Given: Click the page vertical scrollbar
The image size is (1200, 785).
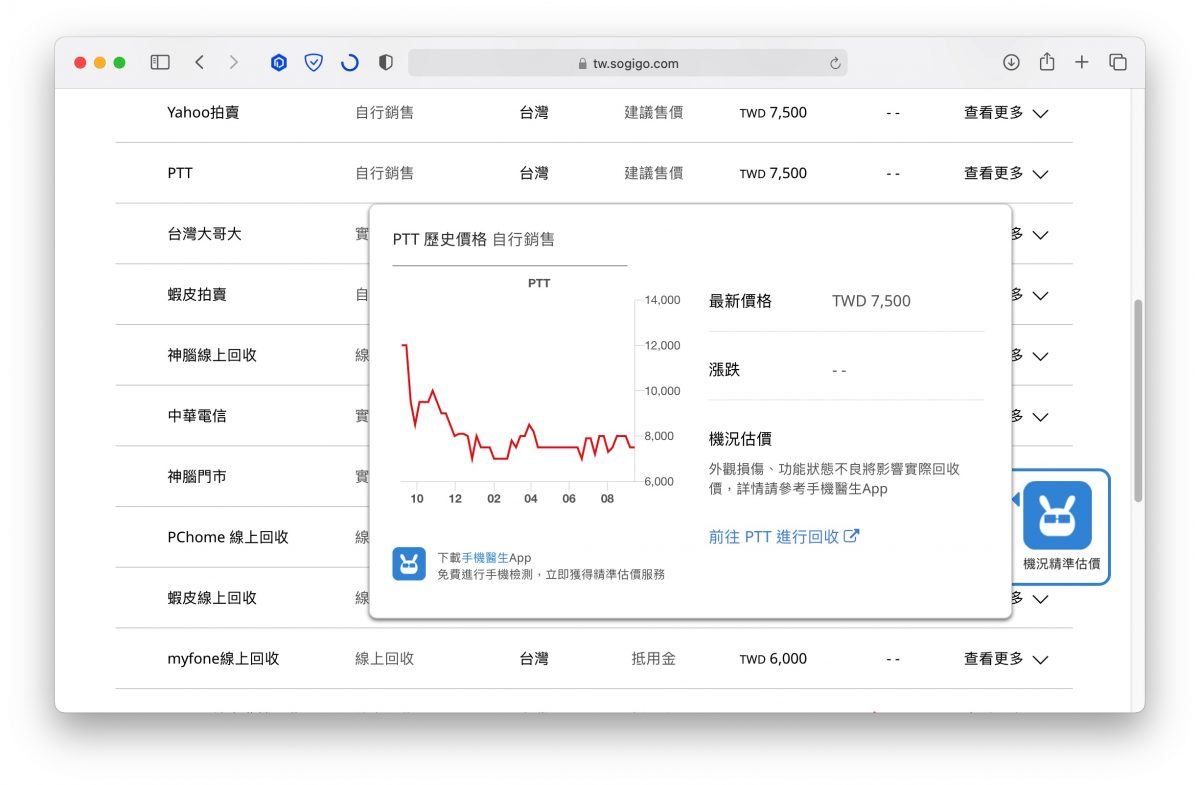Looking at the screenshot, I should point(1137,400).
